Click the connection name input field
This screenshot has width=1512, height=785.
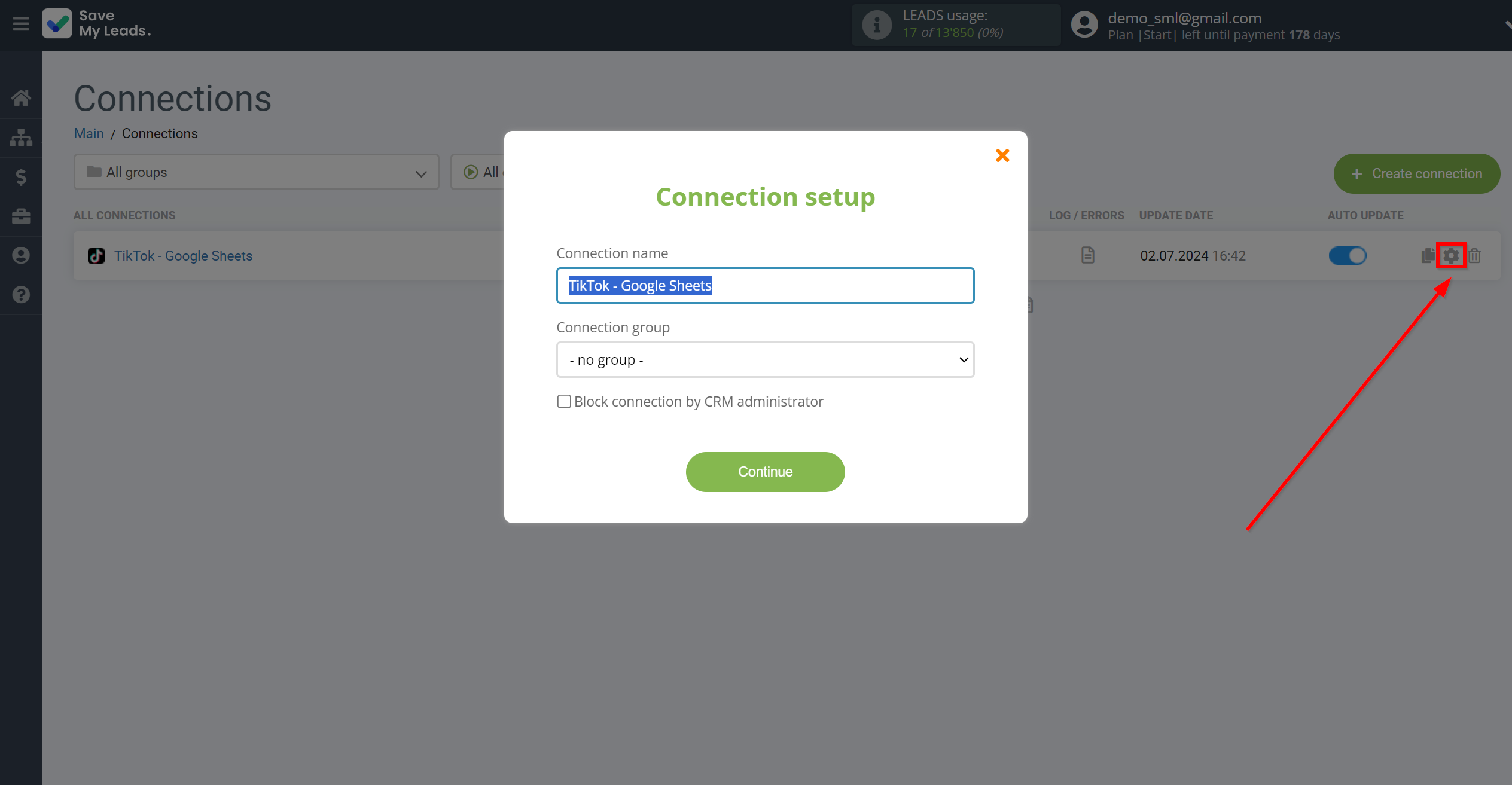[765, 285]
